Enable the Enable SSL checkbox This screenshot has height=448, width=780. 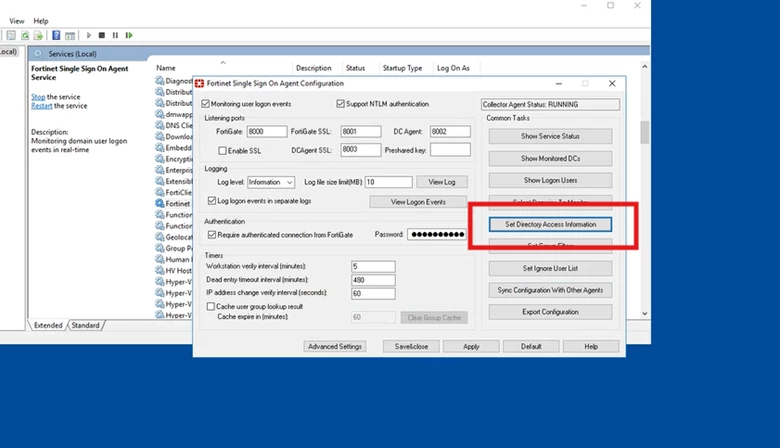pyautogui.click(x=222, y=151)
